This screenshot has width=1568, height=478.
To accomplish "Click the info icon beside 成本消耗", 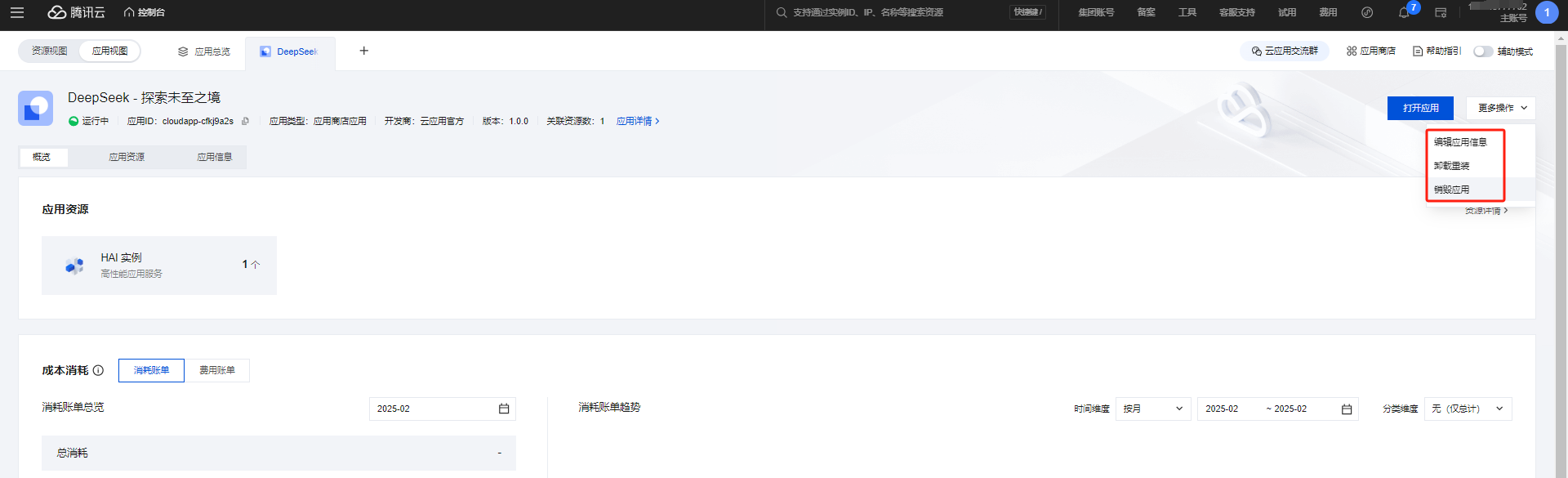I will [x=98, y=370].
